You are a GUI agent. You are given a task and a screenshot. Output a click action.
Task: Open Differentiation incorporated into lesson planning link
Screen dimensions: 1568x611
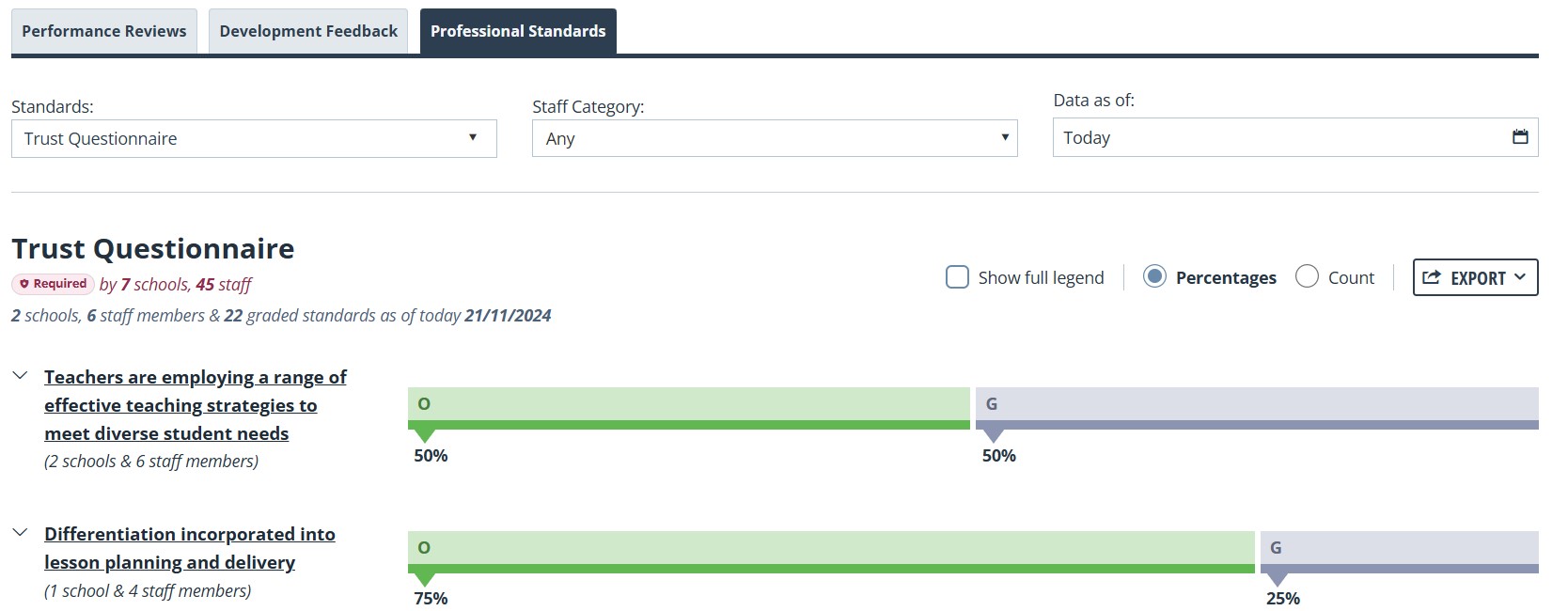click(x=190, y=548)
